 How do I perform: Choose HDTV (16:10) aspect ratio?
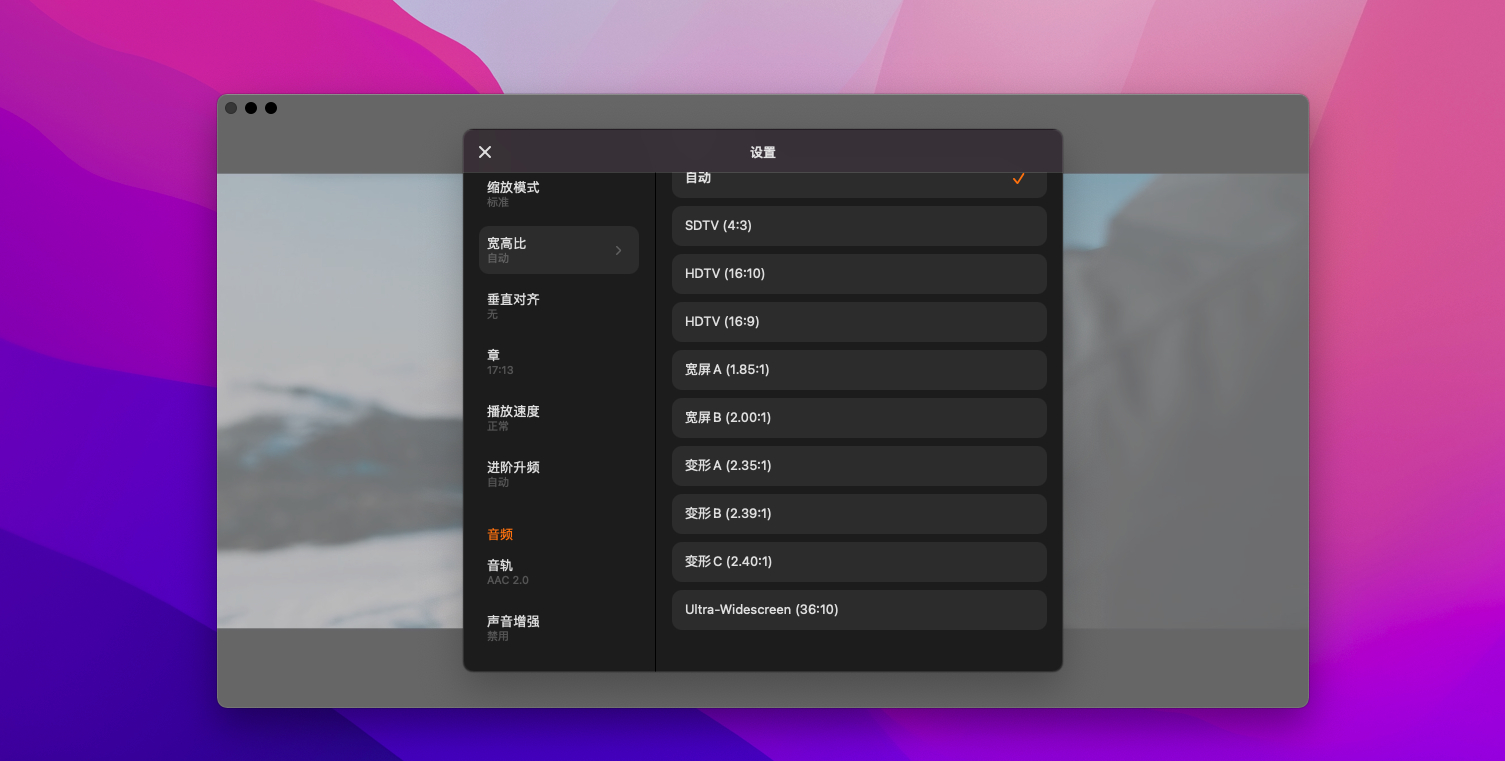(858, 274)
